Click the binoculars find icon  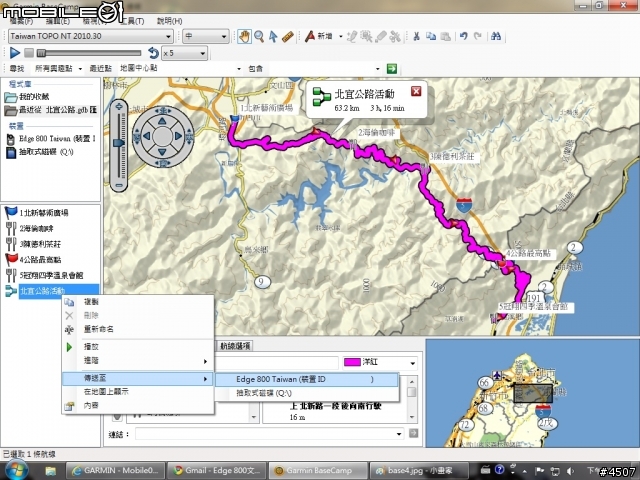pyautogui.click(x=496, y=36)
